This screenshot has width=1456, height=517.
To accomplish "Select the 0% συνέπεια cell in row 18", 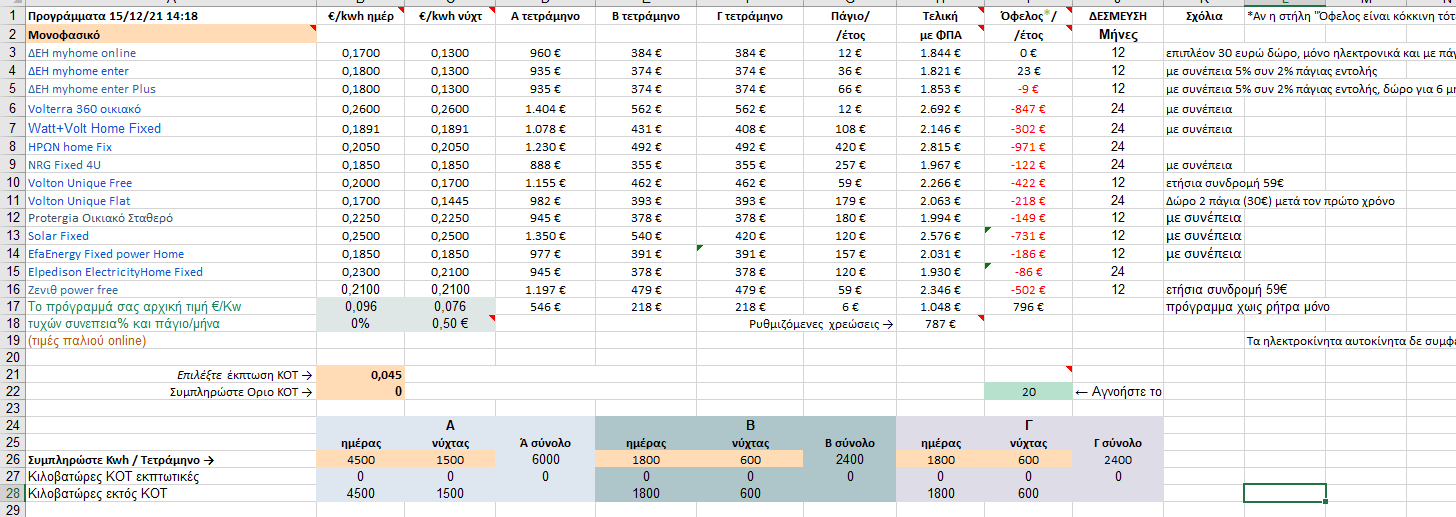I will point(360,323).
